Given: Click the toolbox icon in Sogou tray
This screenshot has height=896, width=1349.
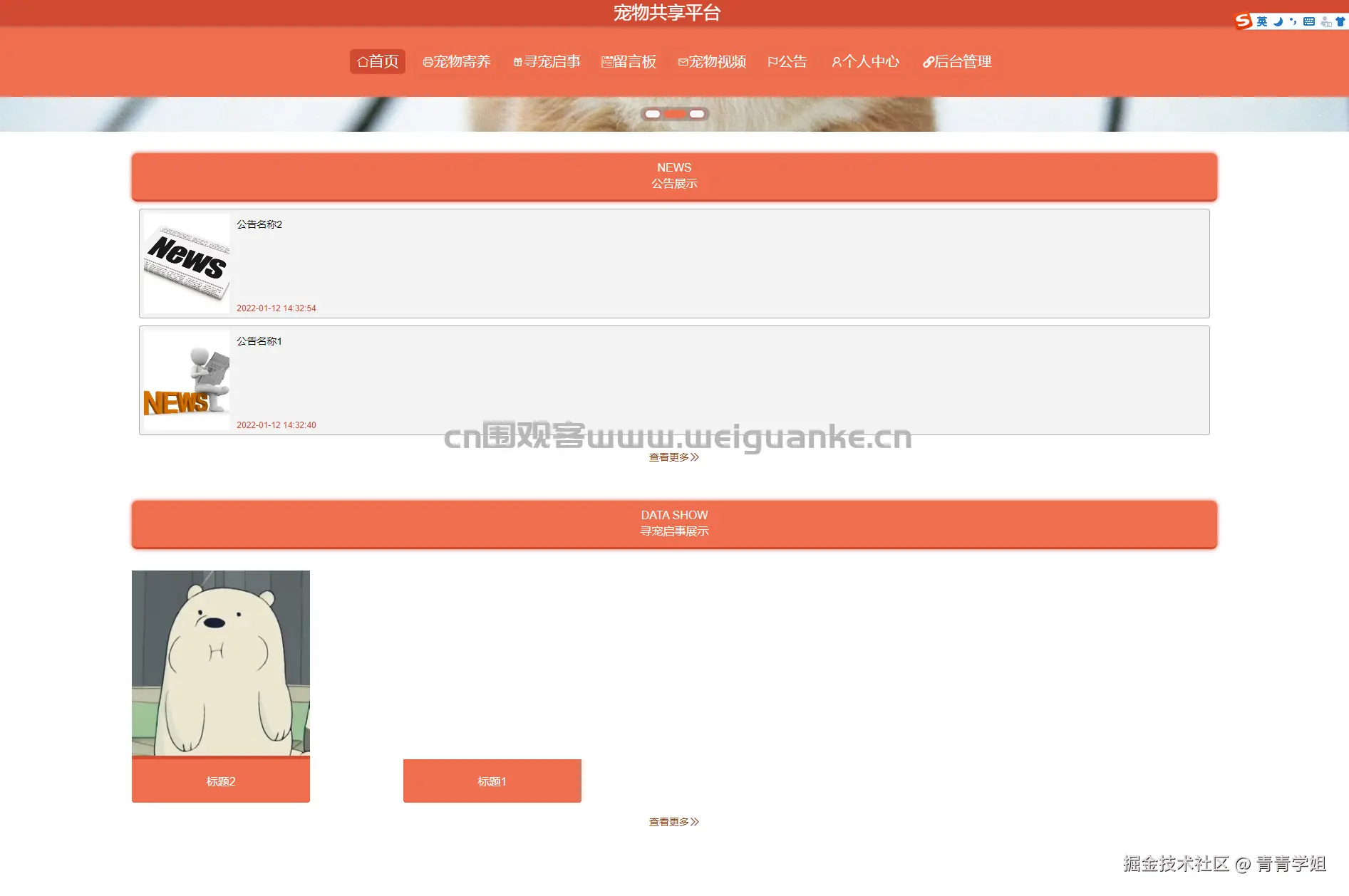Looking at the screenshot, I should click(x=1324, y=22).
